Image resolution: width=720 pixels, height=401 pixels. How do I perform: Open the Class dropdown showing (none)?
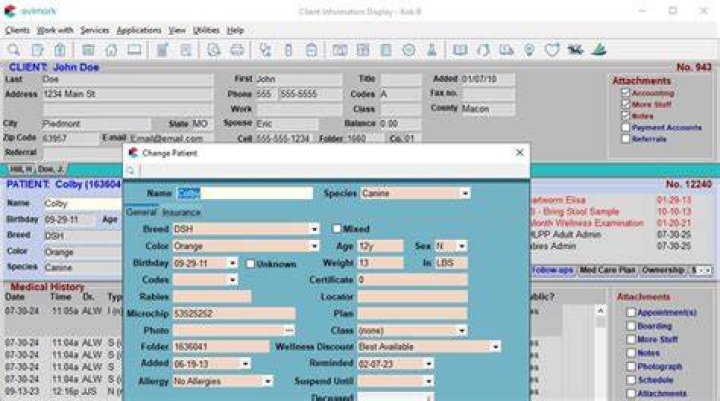(x=461, y=330)
